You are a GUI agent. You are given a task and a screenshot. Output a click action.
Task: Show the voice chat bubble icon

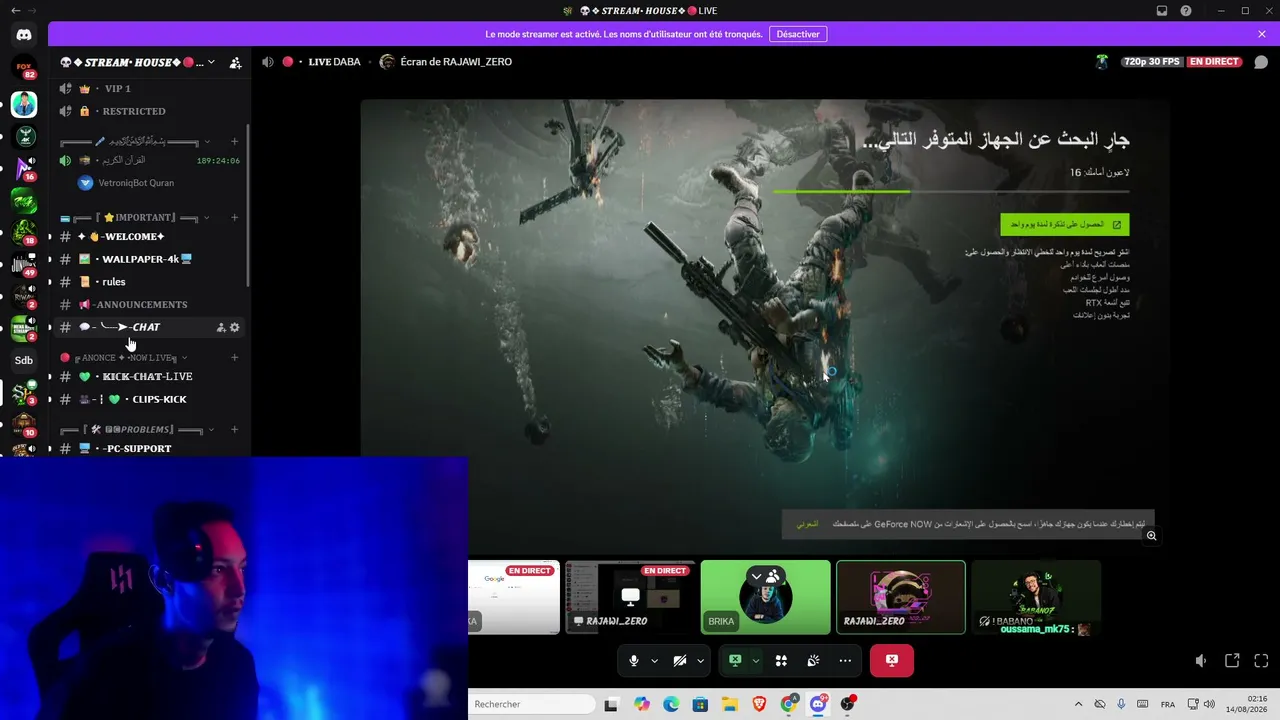click(x=1261, y=62)
